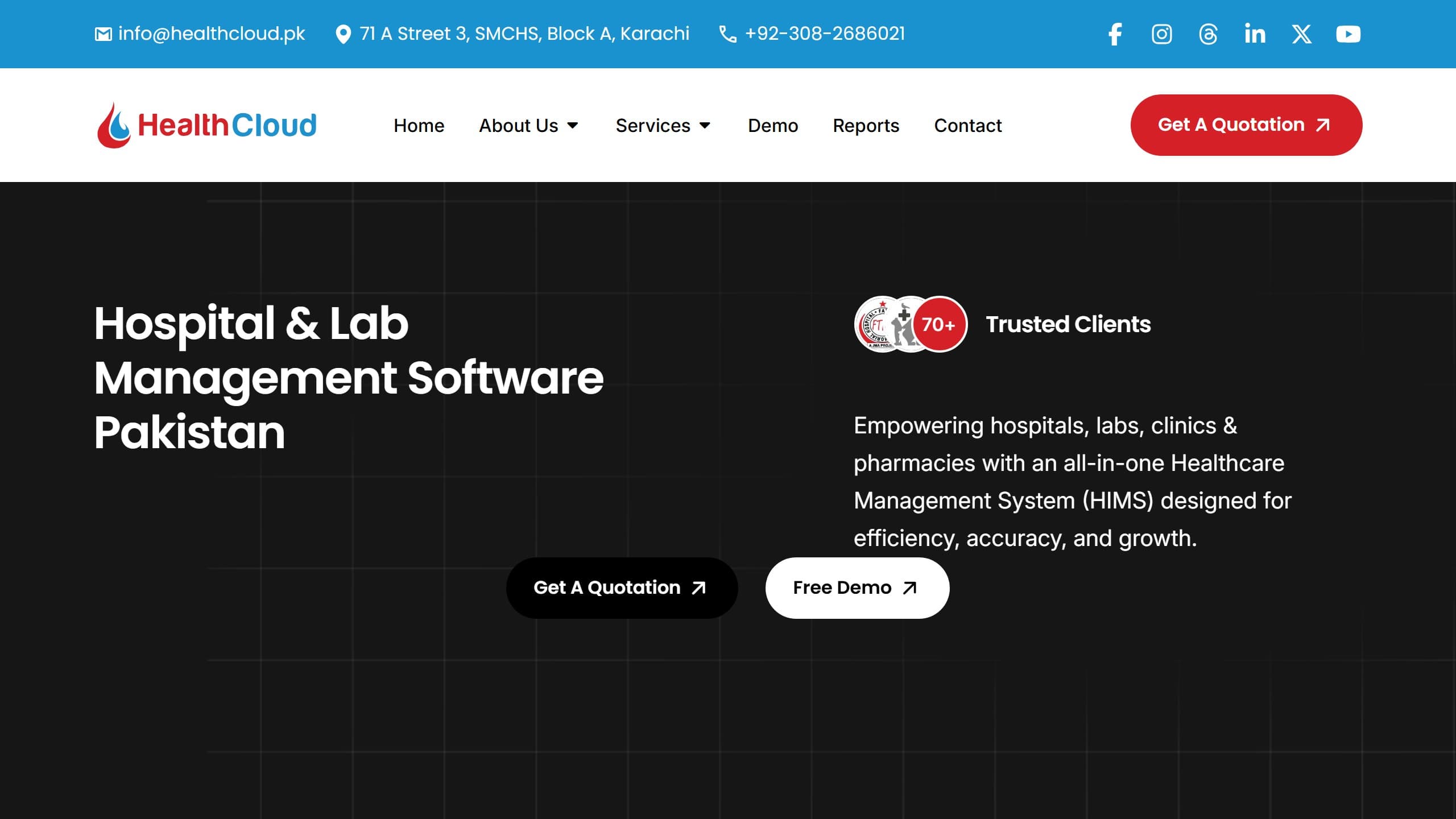
Task: Click the info@healthcloud.pk email link
Action: pos(212,34)
